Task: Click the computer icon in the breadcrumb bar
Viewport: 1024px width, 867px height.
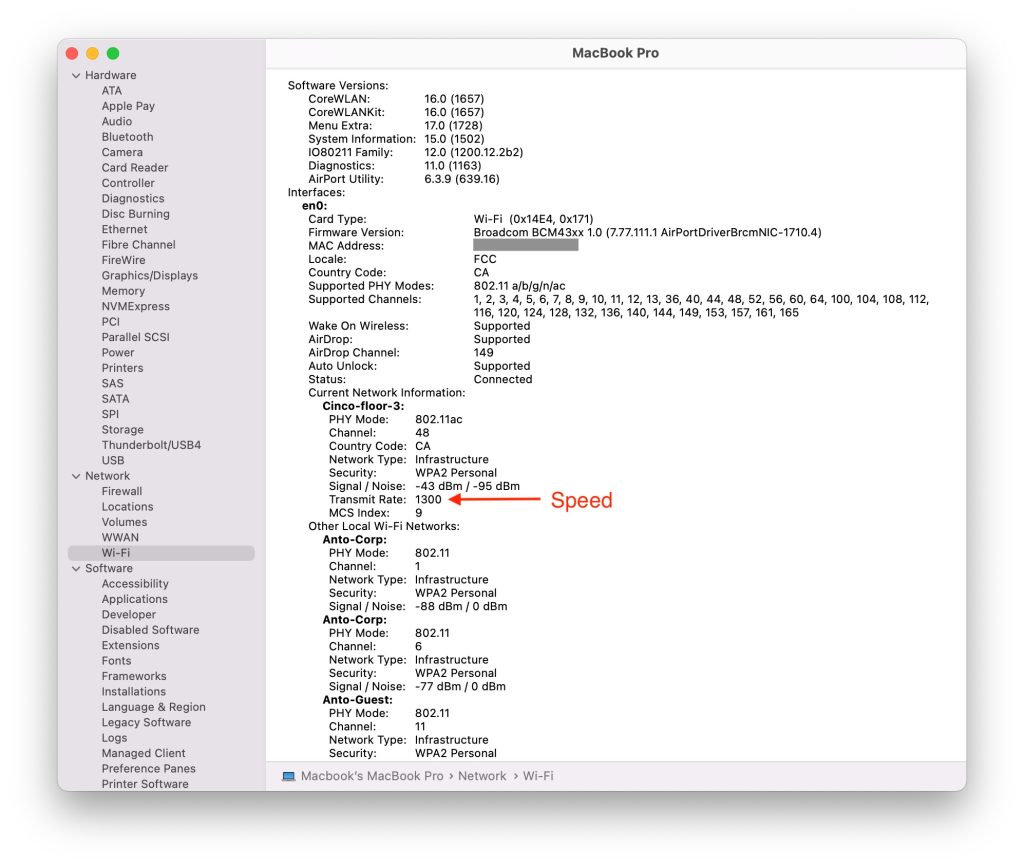Action: pos(289,775)
